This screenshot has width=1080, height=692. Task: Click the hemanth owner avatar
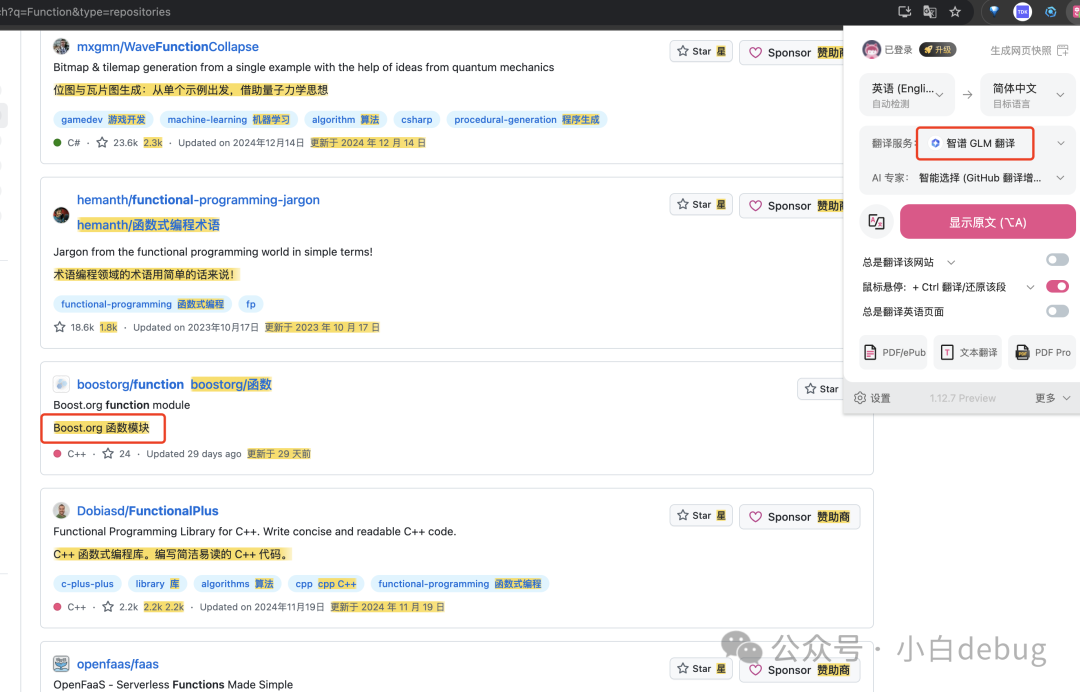61,215
